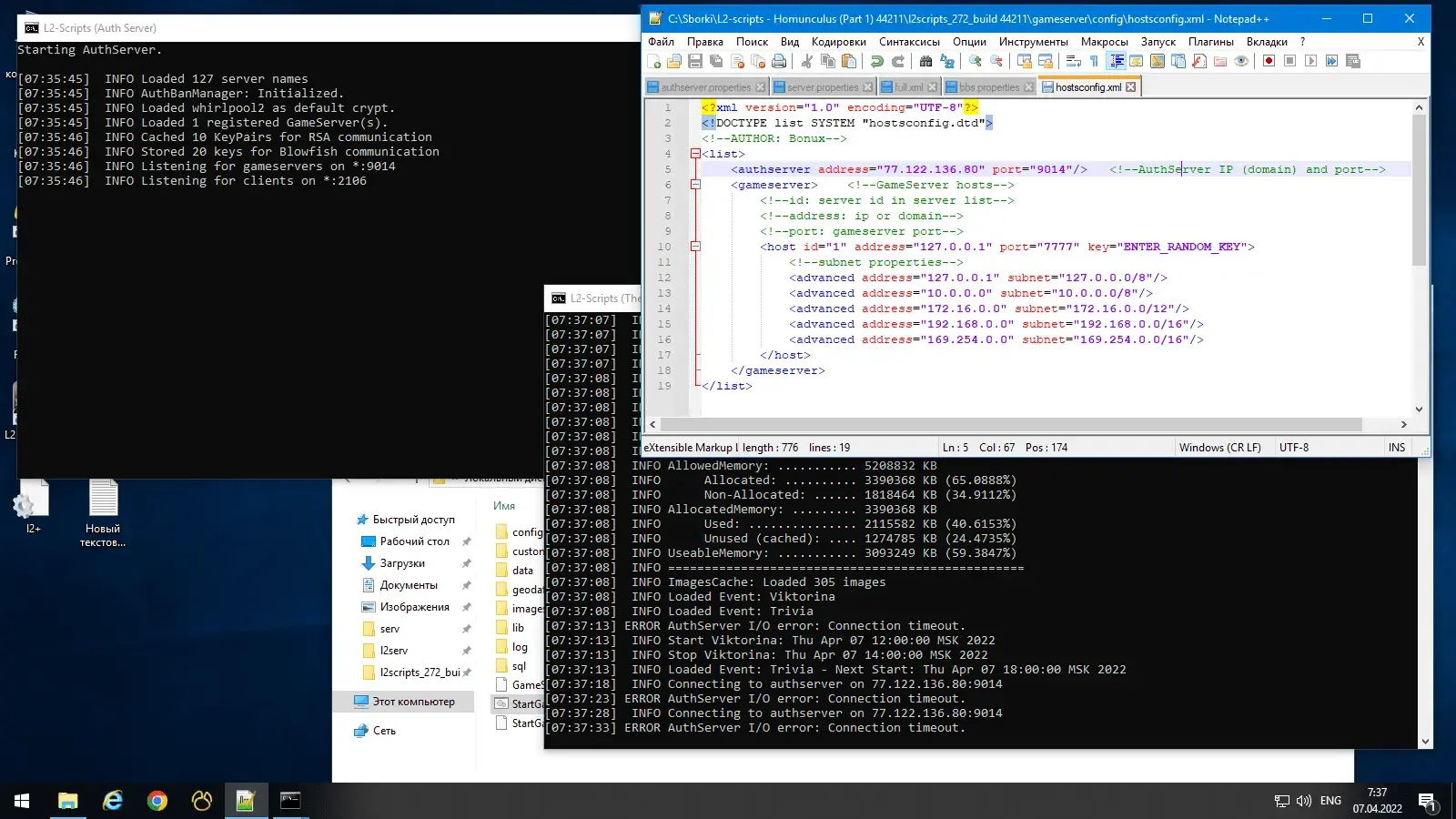Click the Notepad++ vertical scrollbar thumb
This screenshot has width=1456, height=819.
(1419, 191)
